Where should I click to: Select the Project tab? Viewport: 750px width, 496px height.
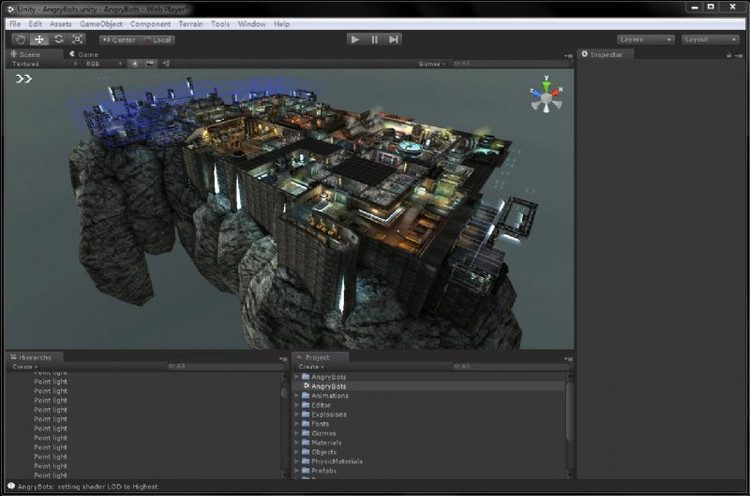(x=320, y=357)
